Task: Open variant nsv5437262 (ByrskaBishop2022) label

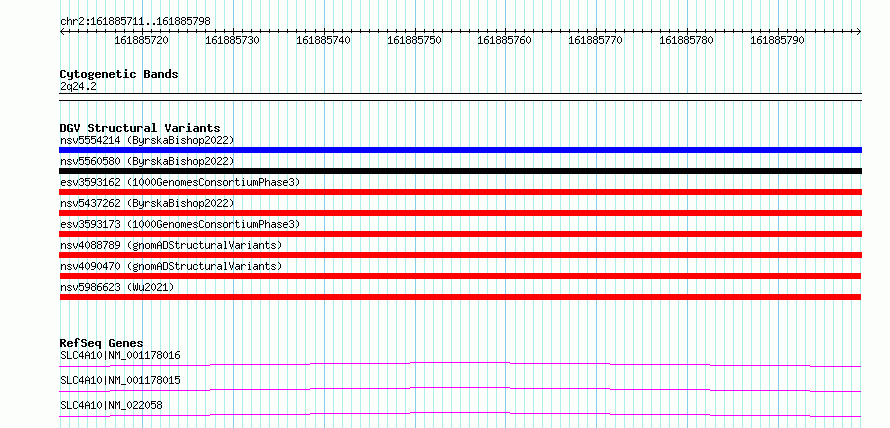Action: (147, 203)
